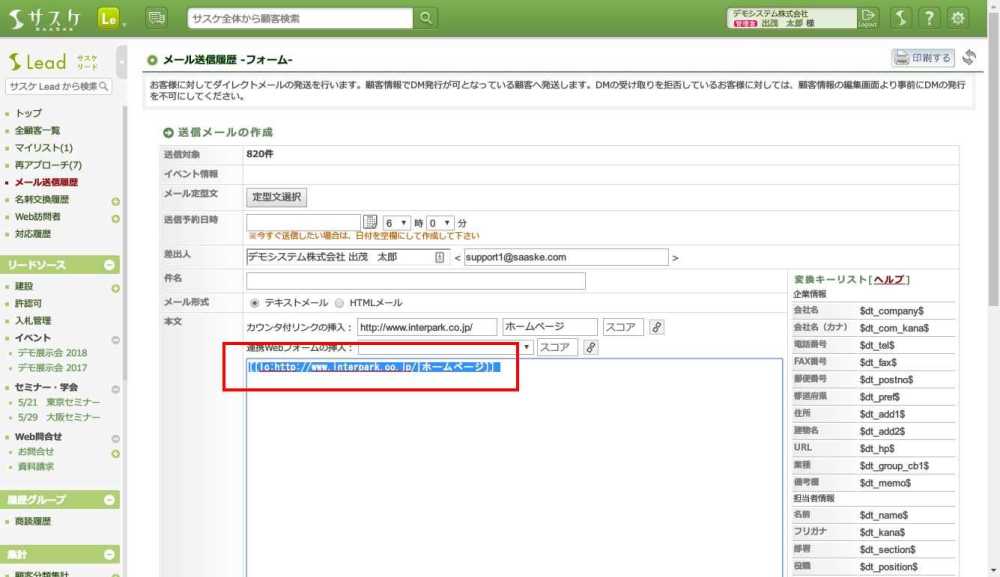The image size is (1000, 577).
Task: Click the sender email support1@saaske.com field
Action: (566, 257)
